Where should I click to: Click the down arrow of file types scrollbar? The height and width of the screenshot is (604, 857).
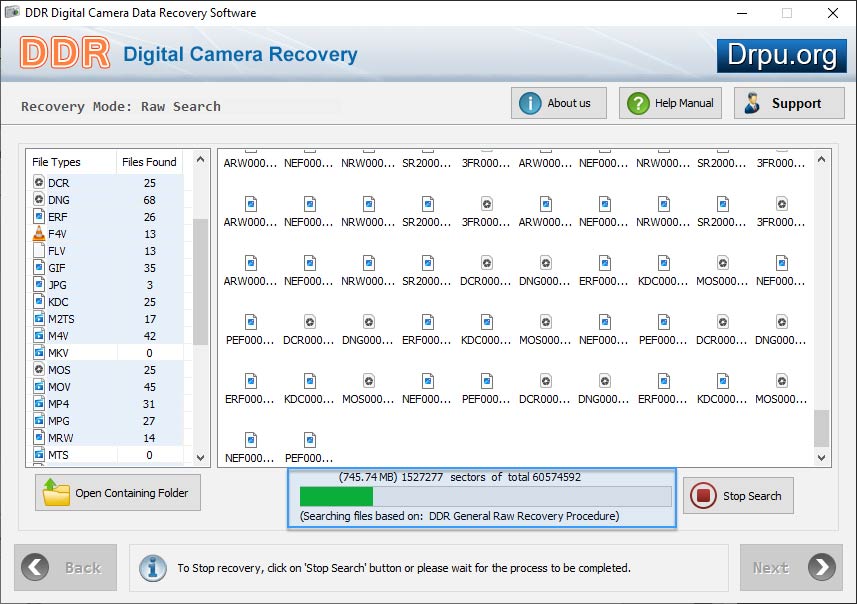(x=201, y=458)
